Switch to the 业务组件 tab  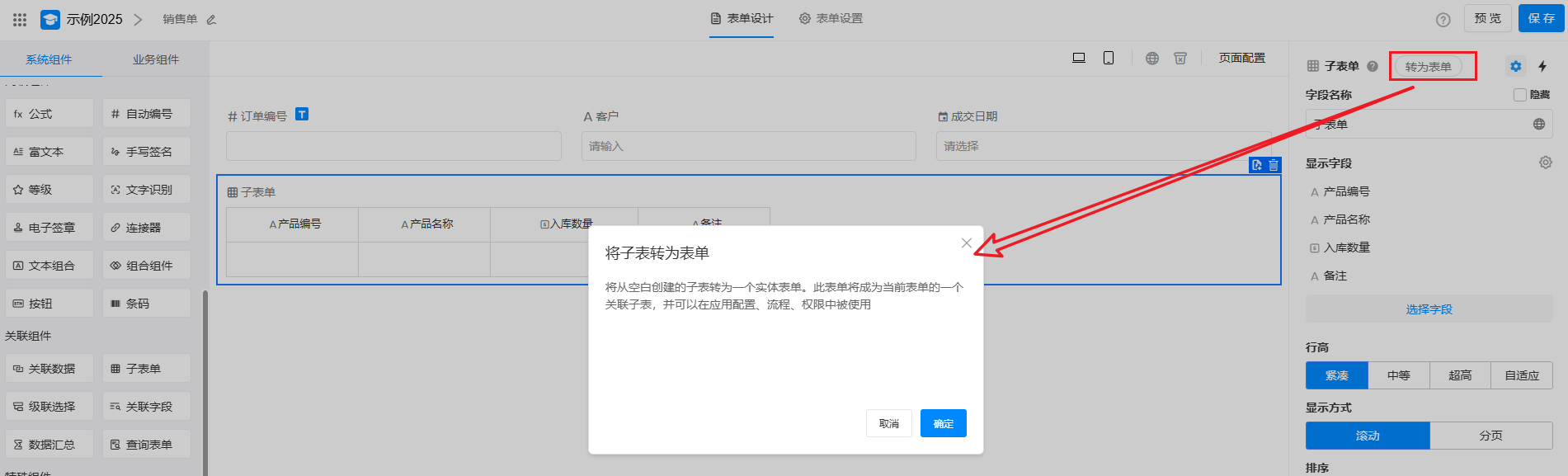[x=156, y=59]
